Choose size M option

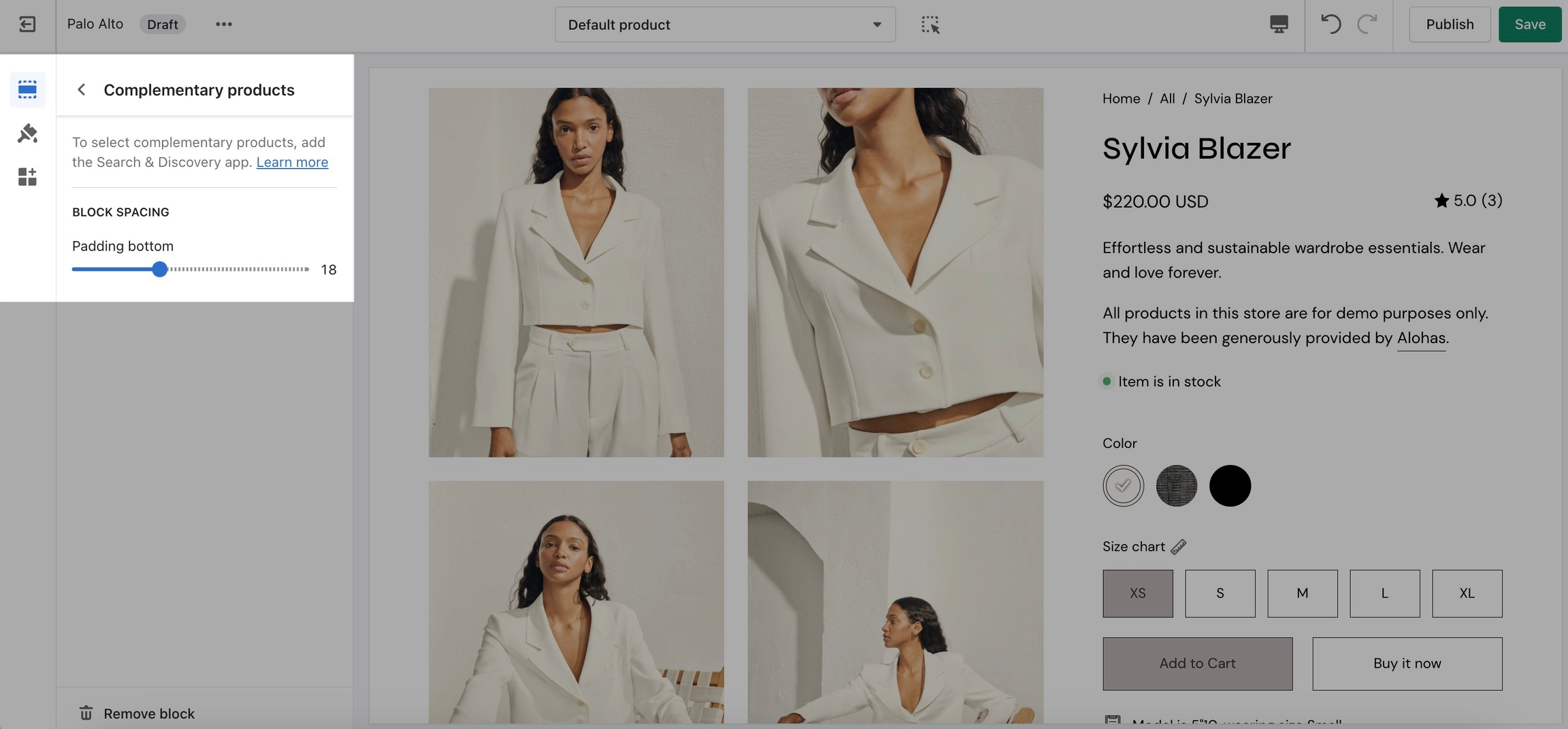click(1302, 593)
